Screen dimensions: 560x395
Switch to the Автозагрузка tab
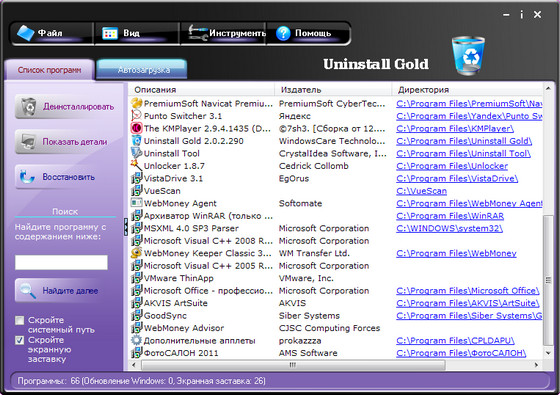143,70
